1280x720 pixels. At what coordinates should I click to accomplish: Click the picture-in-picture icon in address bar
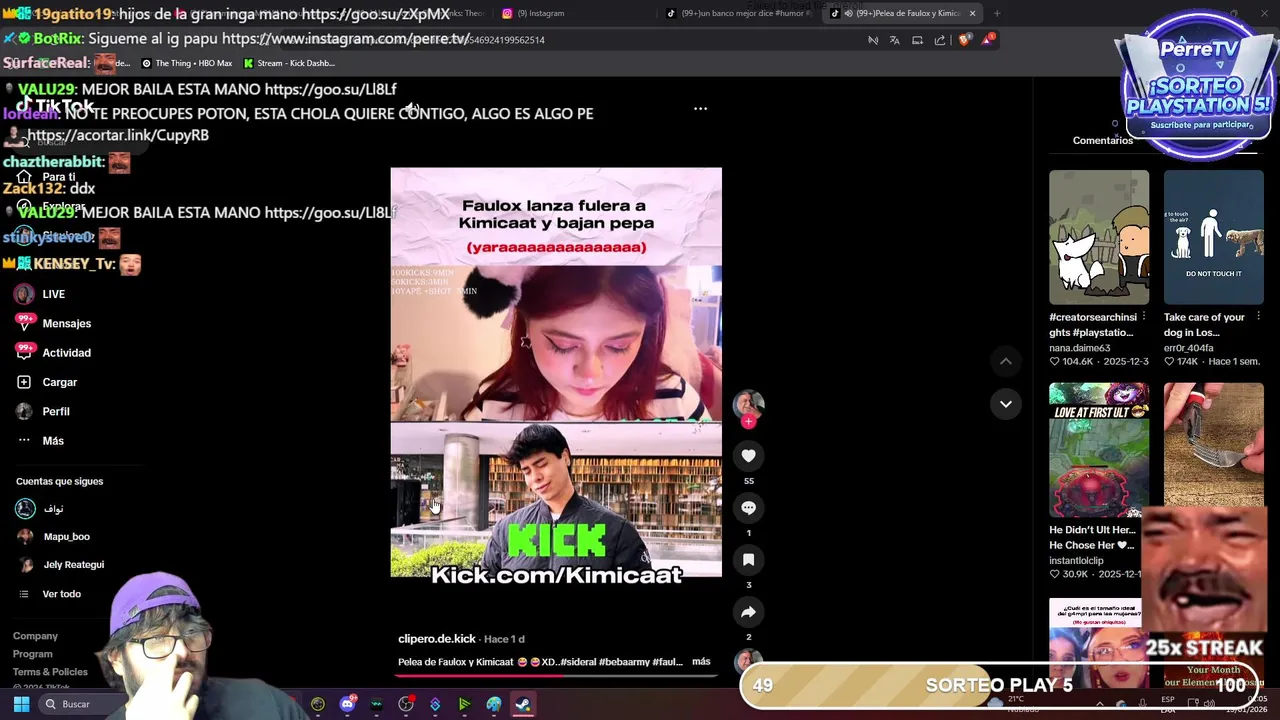(917, 40)
